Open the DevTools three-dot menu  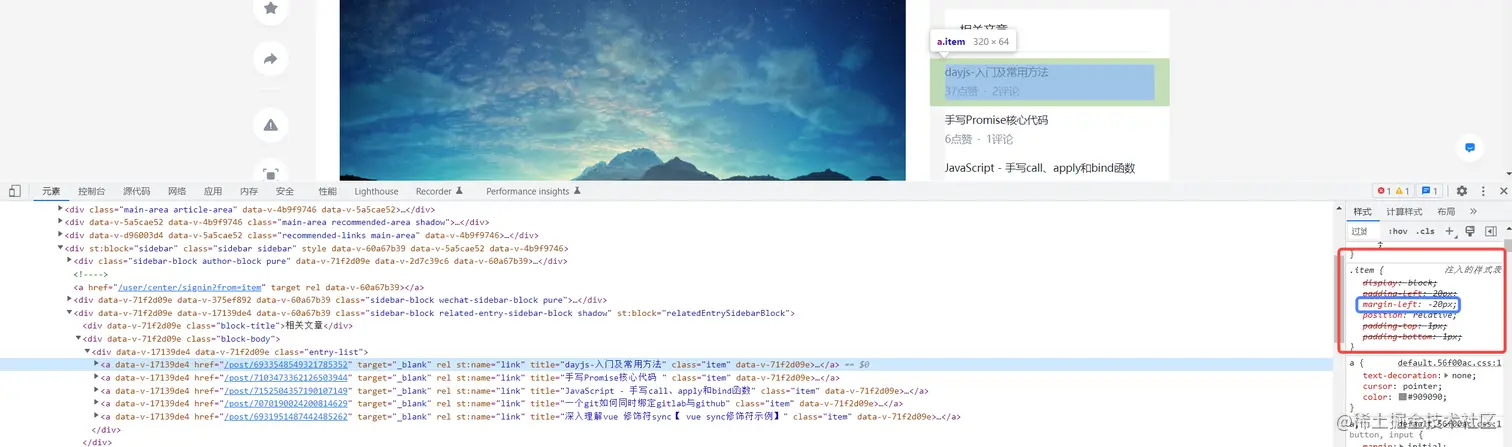[x=1482, y=191]
